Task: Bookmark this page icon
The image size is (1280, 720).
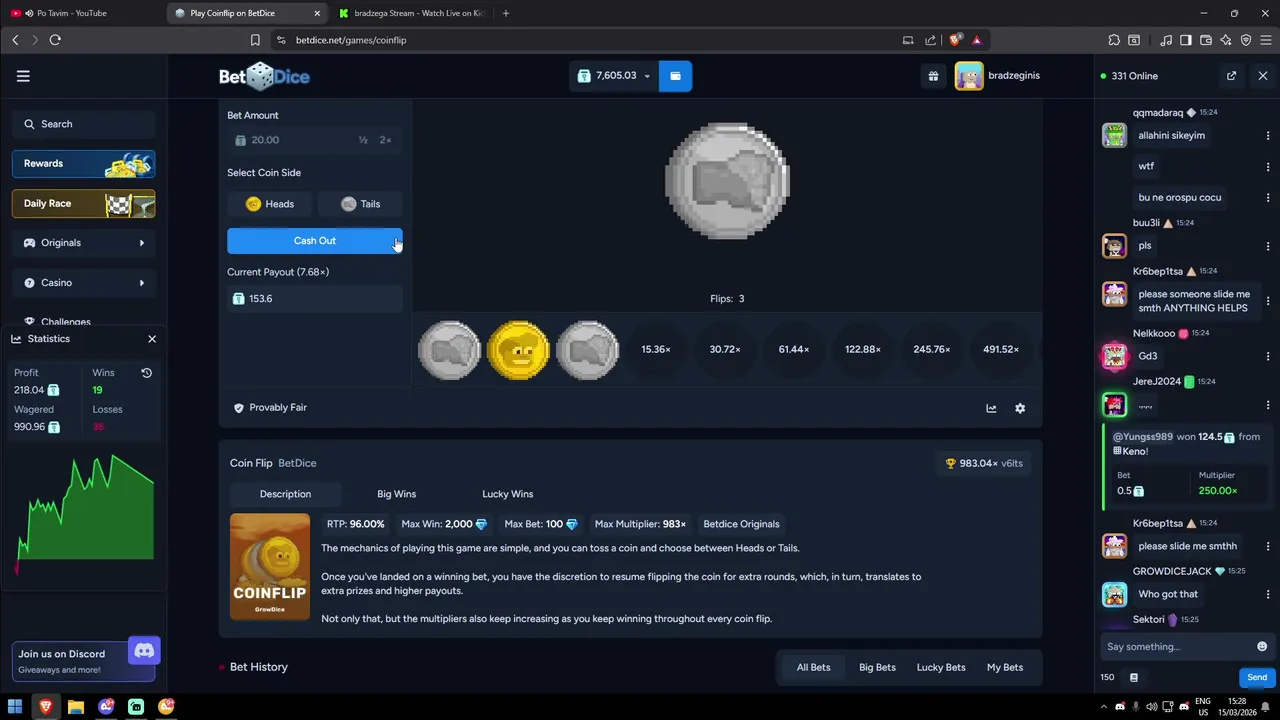Action: pyautogui.click(x=255, y=40)
